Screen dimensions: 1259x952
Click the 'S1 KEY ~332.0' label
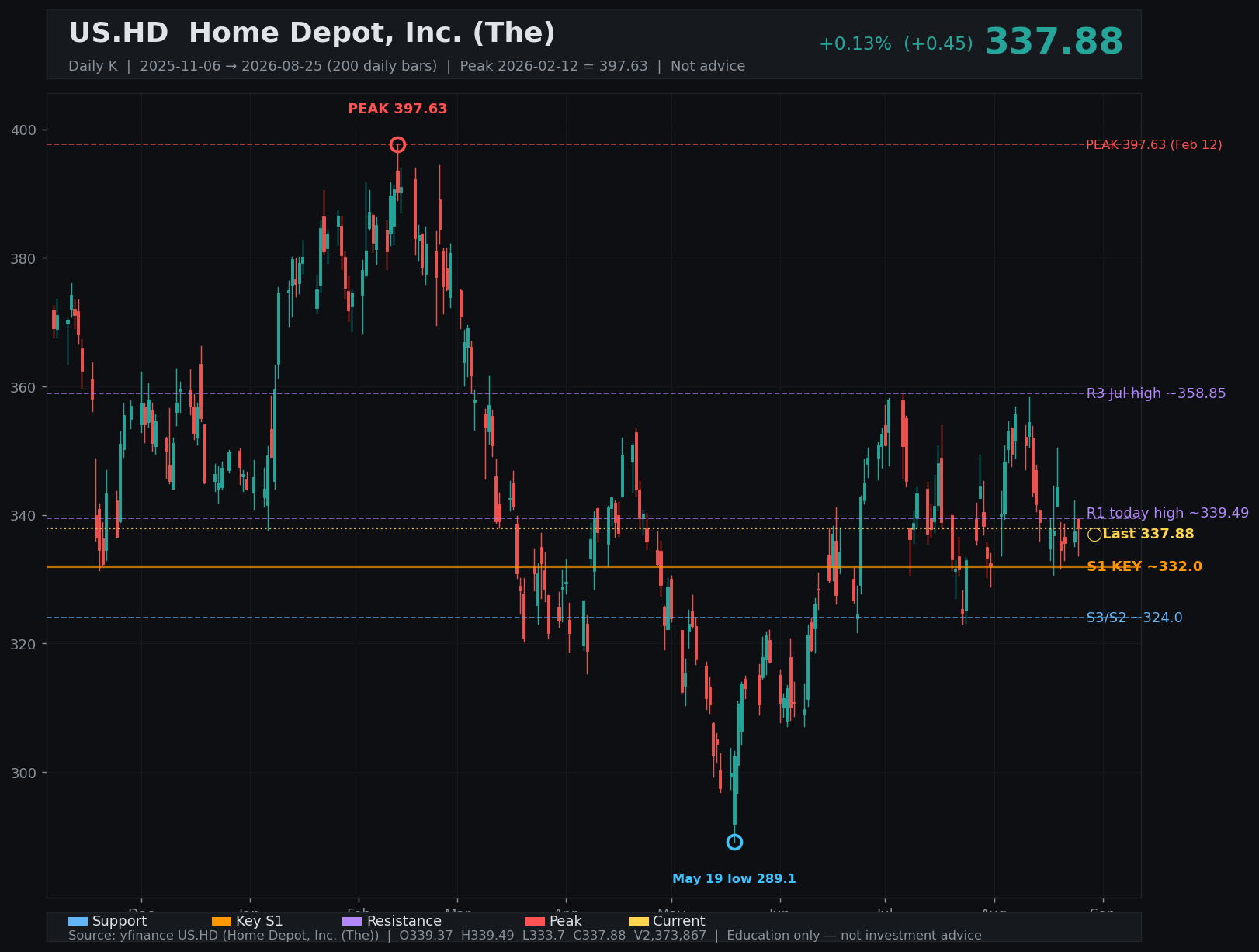click(1144, 566)
